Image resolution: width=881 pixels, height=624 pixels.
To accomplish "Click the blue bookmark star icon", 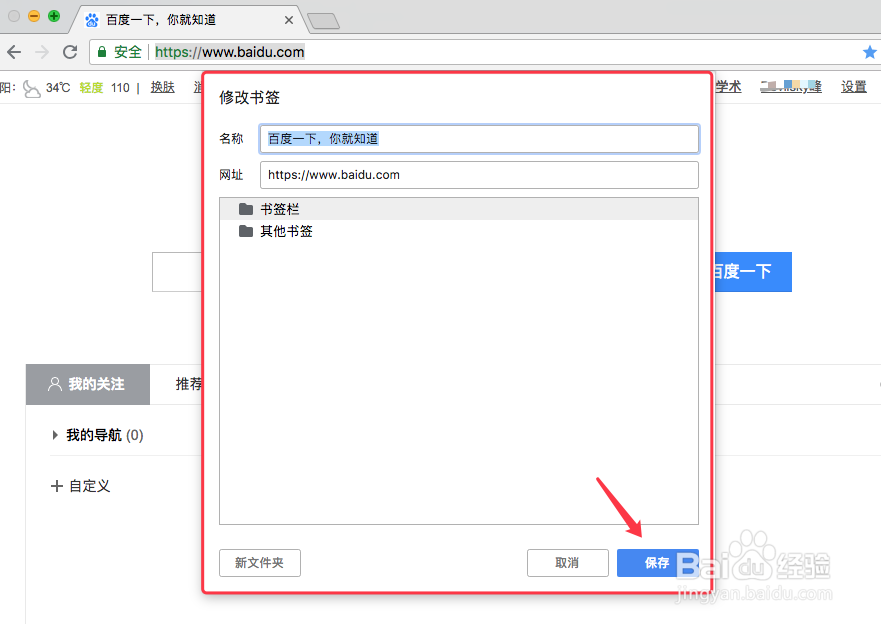I will point(870,52).
